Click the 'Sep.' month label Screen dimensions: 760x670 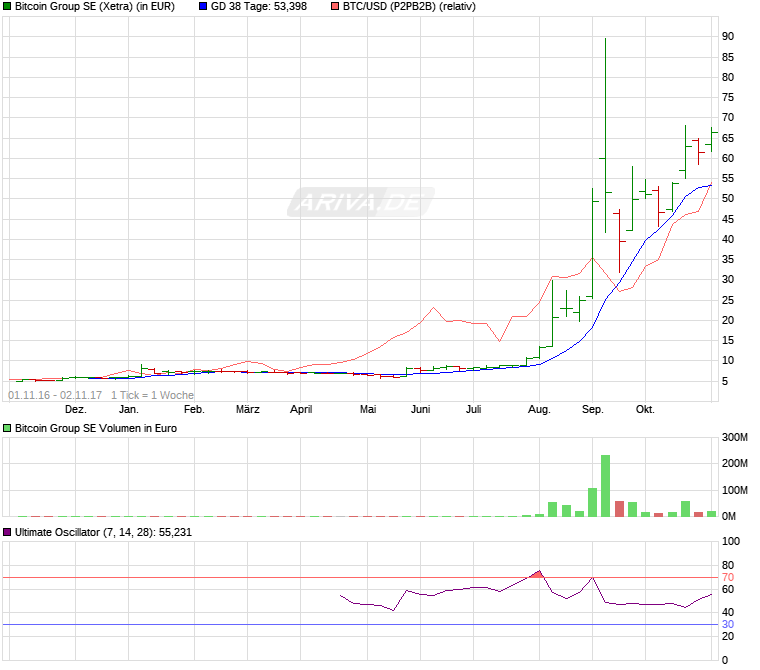pyautogui.click(x=592, y=410)
